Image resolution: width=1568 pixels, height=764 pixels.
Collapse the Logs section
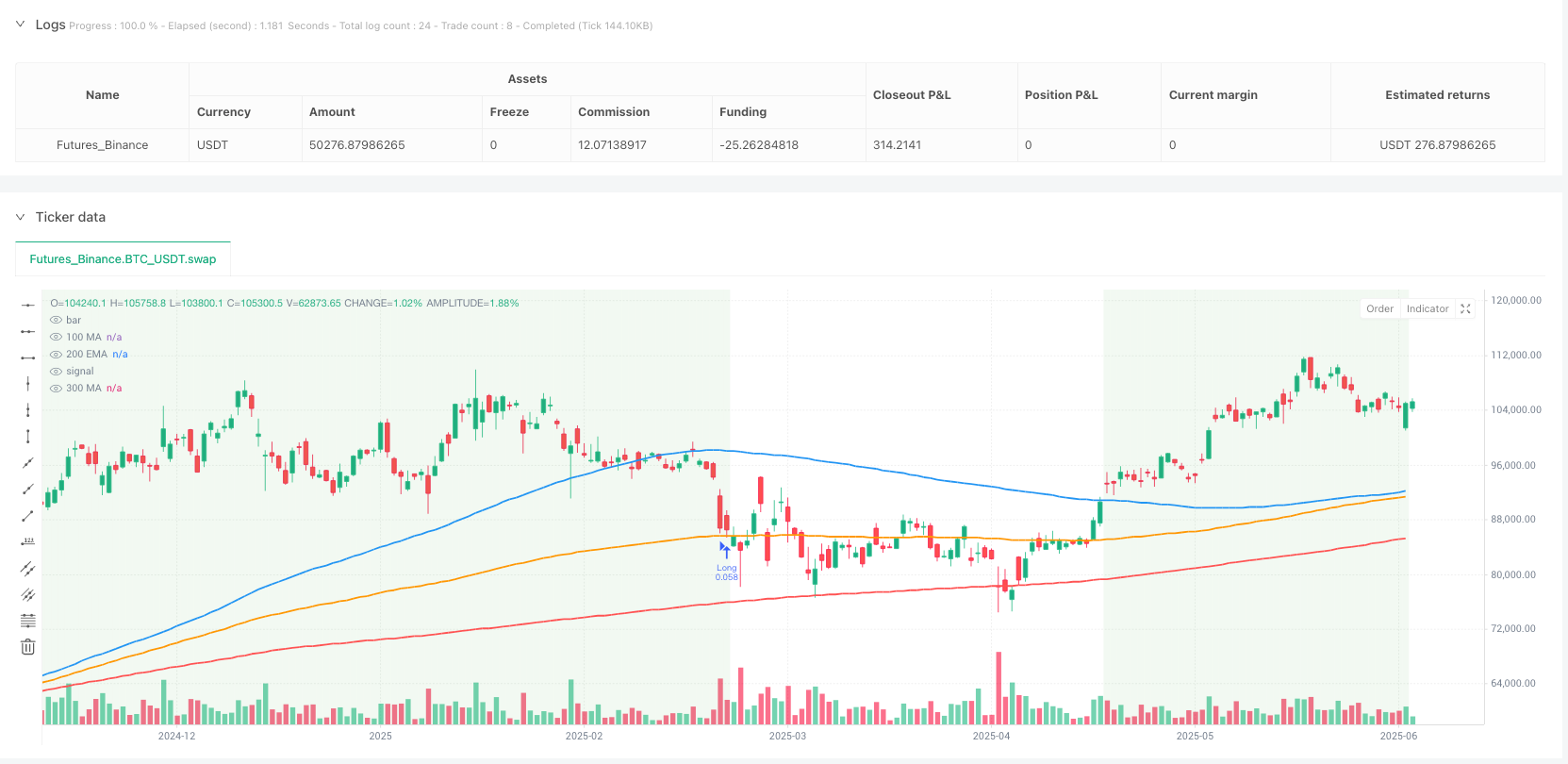tap(20, 25)
